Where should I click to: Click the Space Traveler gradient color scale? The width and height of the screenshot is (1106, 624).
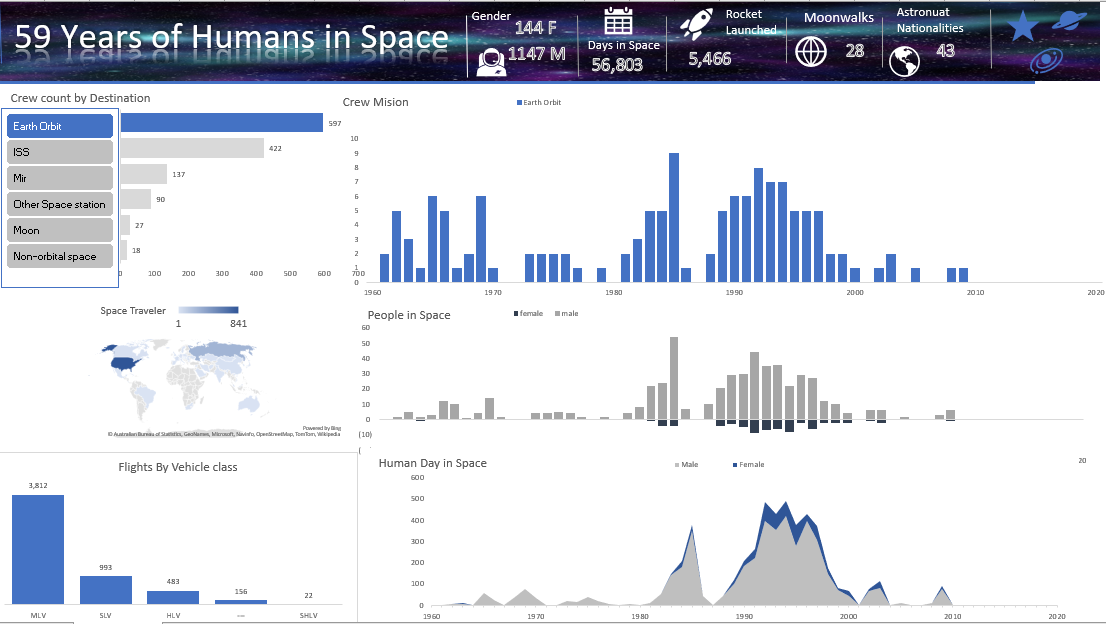[207, 311]
